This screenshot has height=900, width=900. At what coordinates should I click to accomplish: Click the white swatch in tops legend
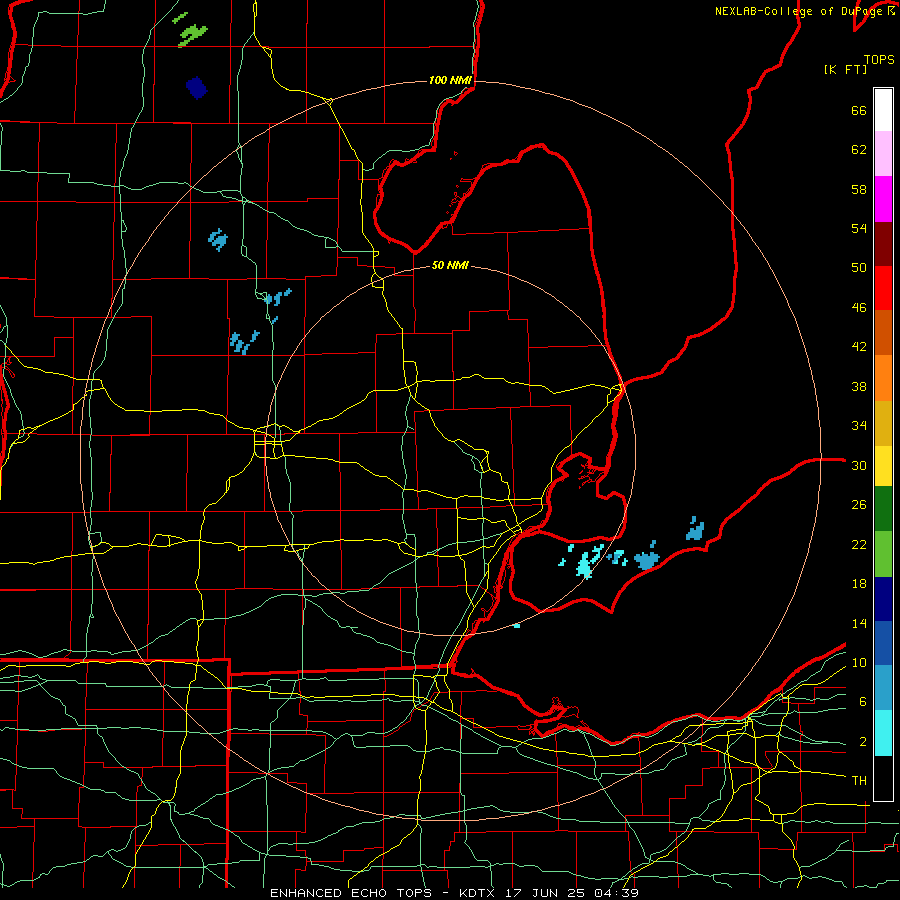pyautogui.click(x=883, y=110)
